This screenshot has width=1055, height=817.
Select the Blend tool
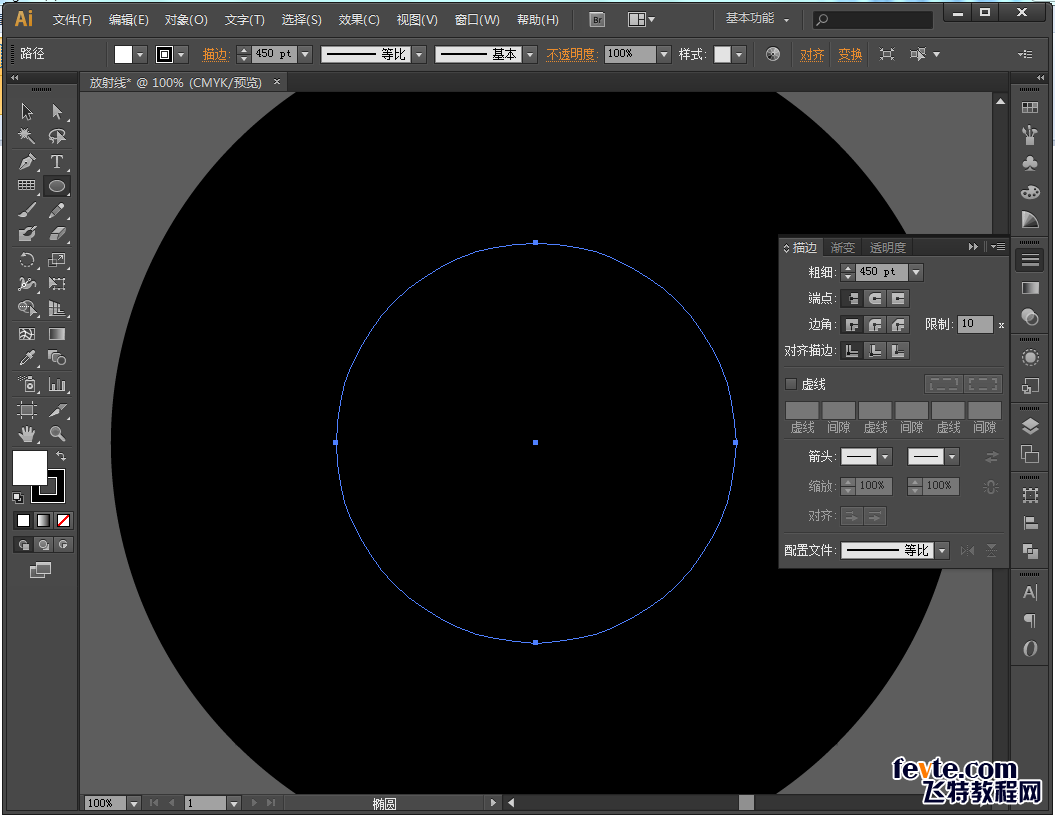coord(57,358)
